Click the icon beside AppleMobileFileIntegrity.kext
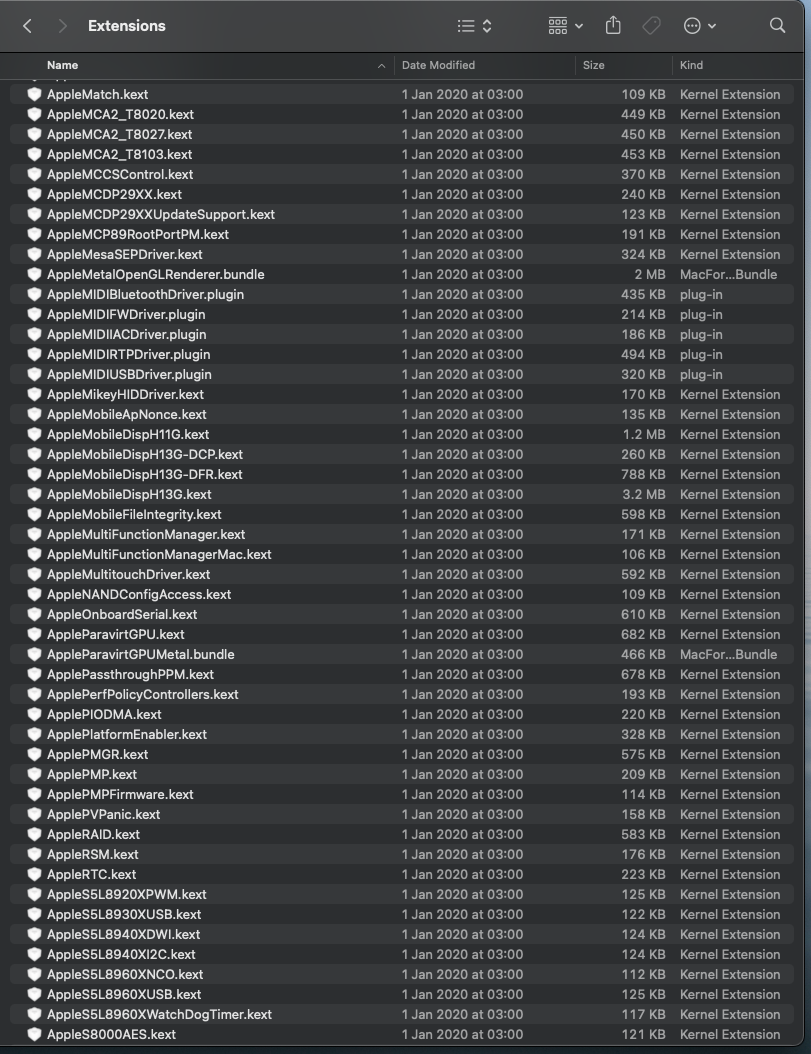 [x=34, y=514]
